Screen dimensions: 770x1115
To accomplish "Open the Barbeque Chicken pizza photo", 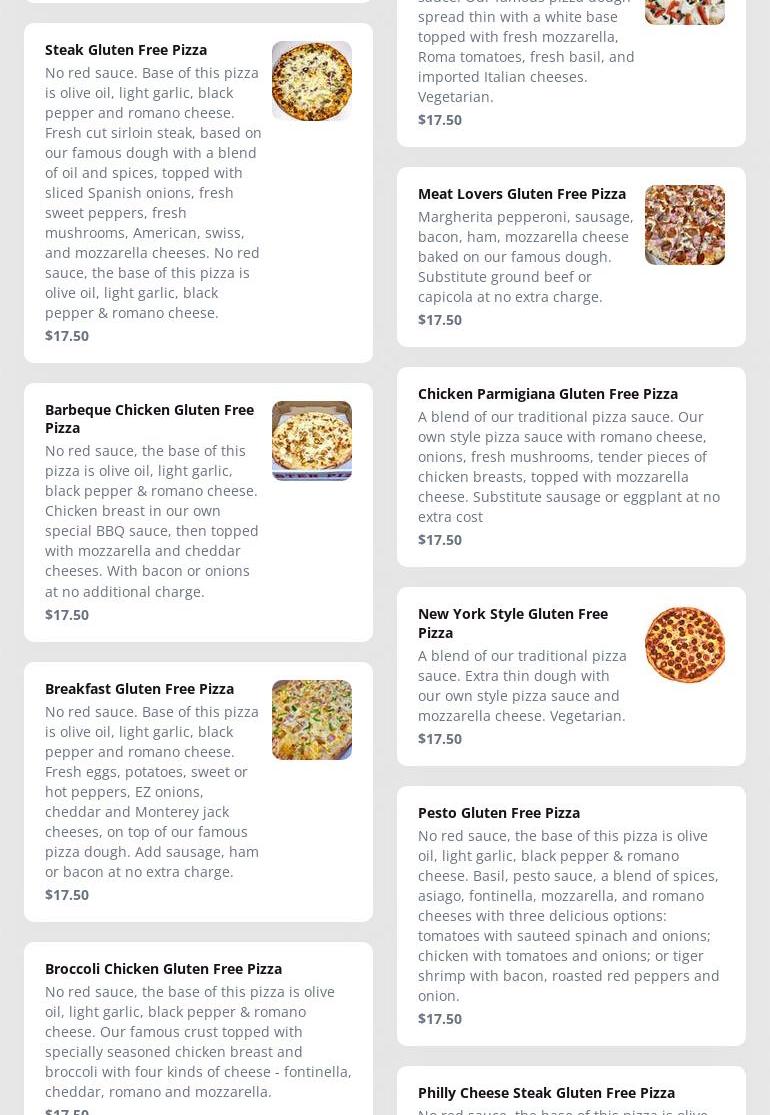I will 311,441.
